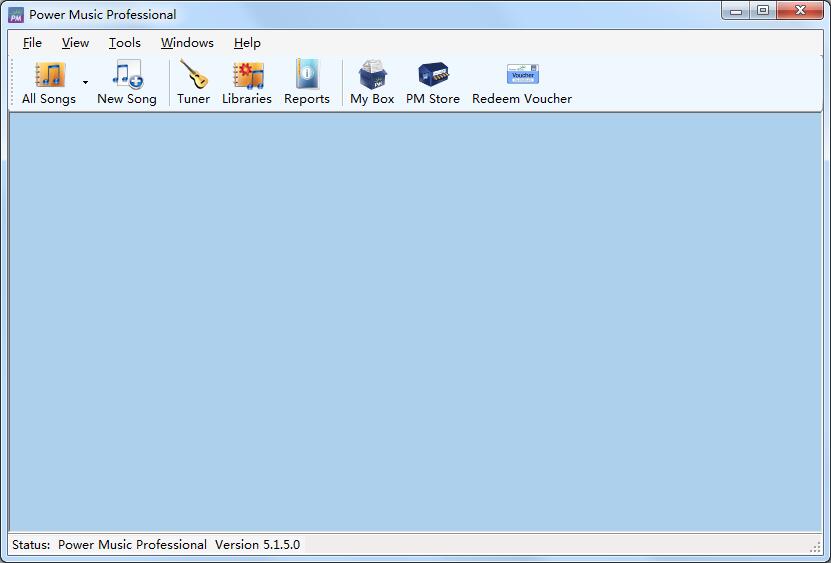Maximize the Power Music Professional window

tap(763, 11)
